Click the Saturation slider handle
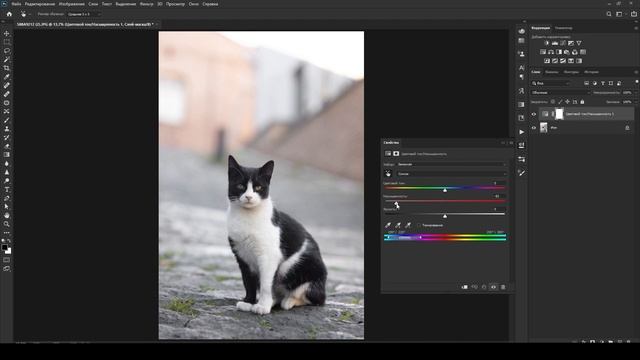 pos(396,203)
